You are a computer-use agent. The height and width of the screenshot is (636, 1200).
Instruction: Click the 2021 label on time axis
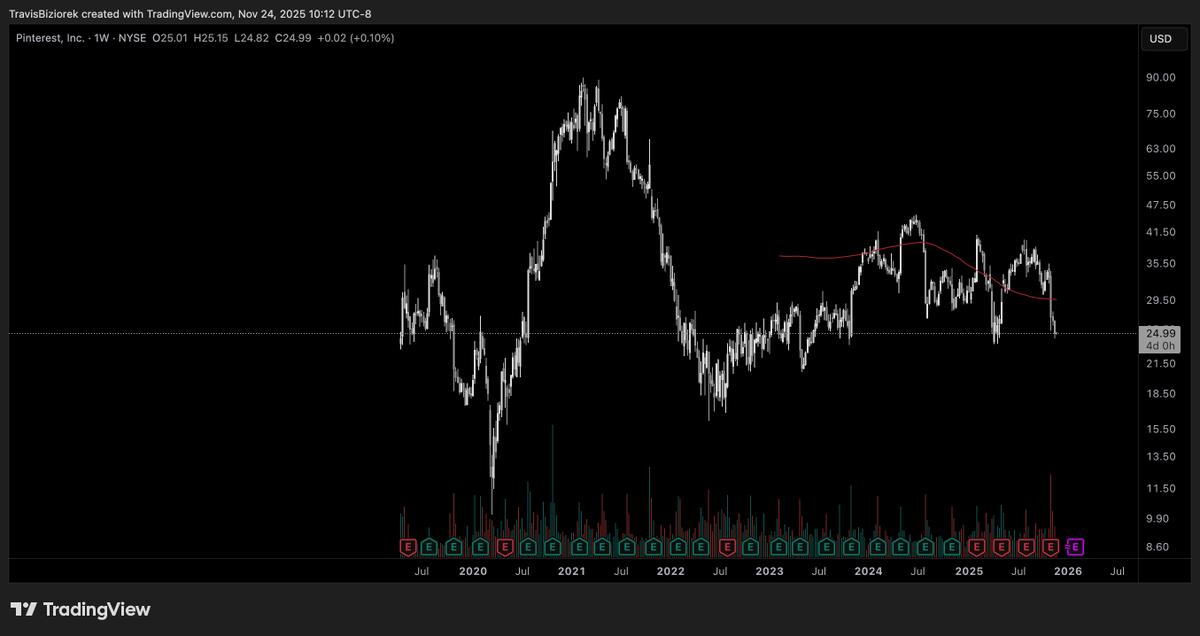[571, 571]
